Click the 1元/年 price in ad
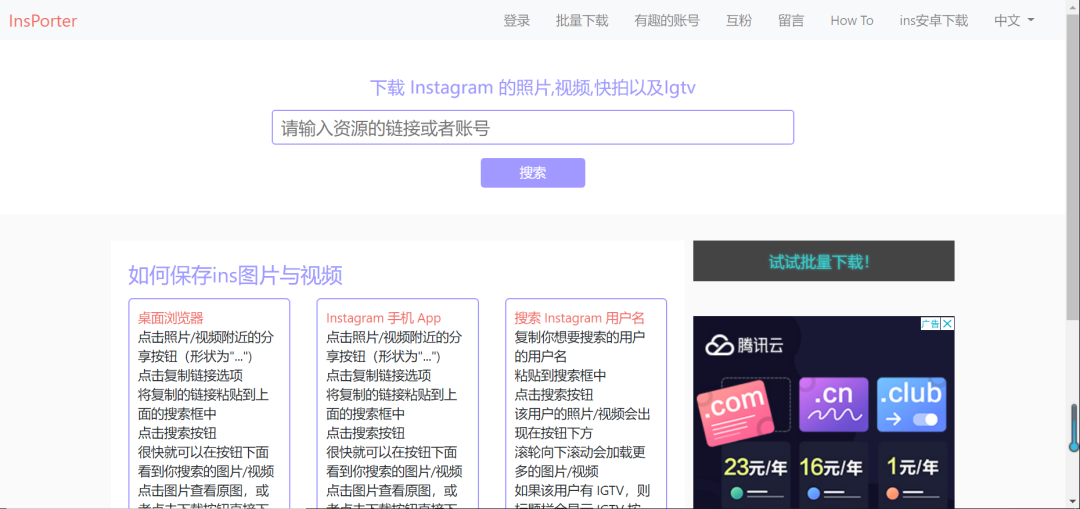This screenshot has height=509, width=1080. (913, 468)
